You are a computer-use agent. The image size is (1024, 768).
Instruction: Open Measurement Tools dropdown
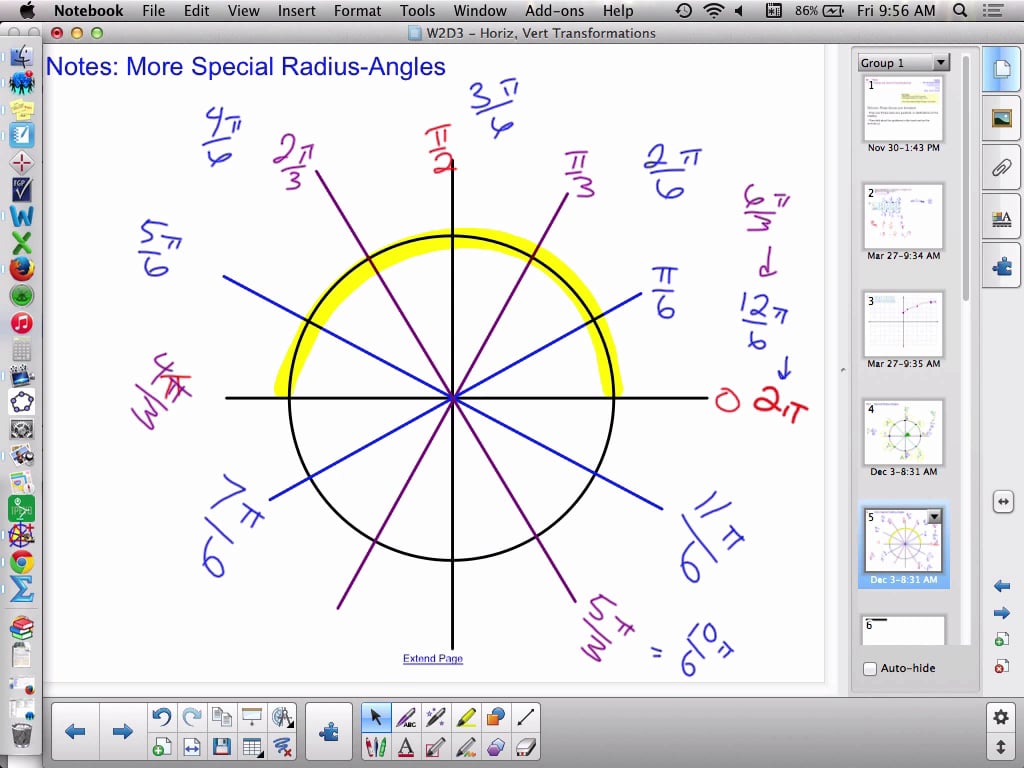click(282, 717)
